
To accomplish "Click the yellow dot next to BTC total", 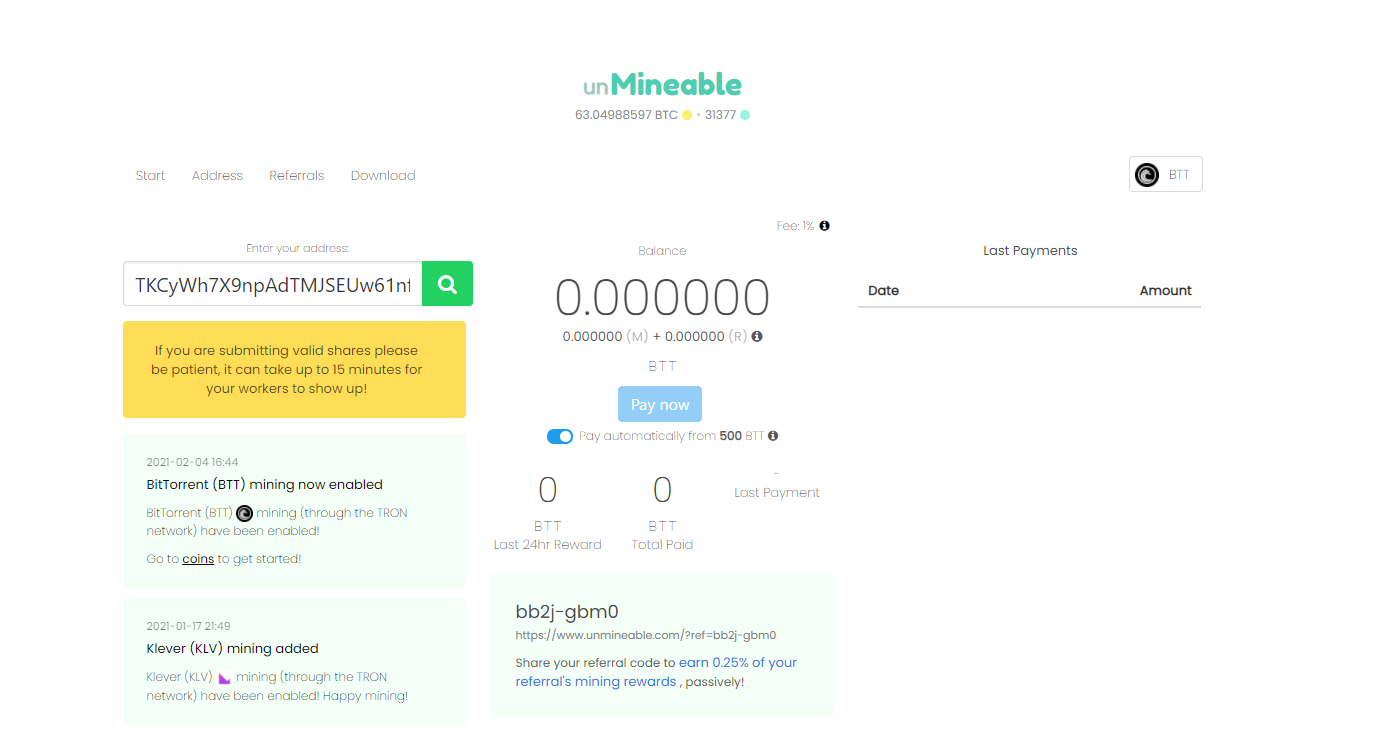I will (x=686, y=115).
